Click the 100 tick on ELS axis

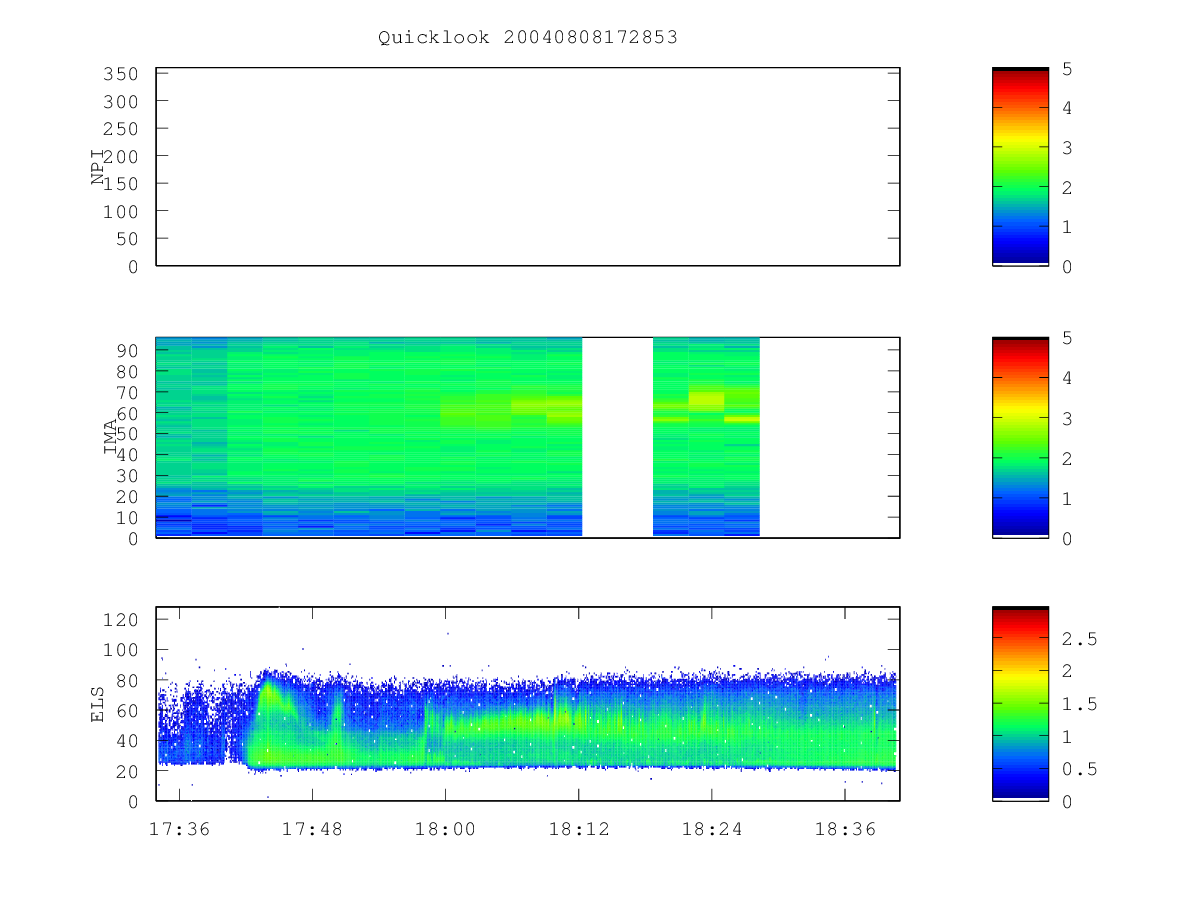pos(121,650)
